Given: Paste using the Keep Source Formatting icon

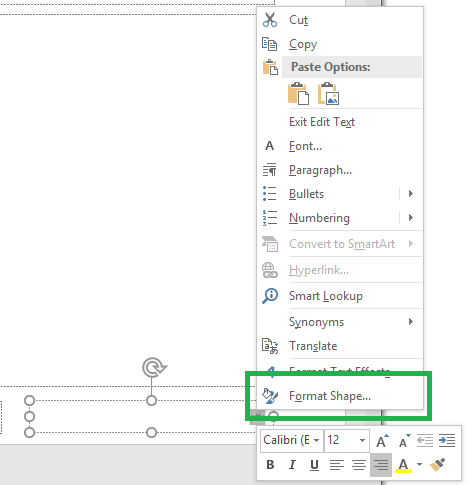Looking at the screenshot, I should tap(298, 94).
